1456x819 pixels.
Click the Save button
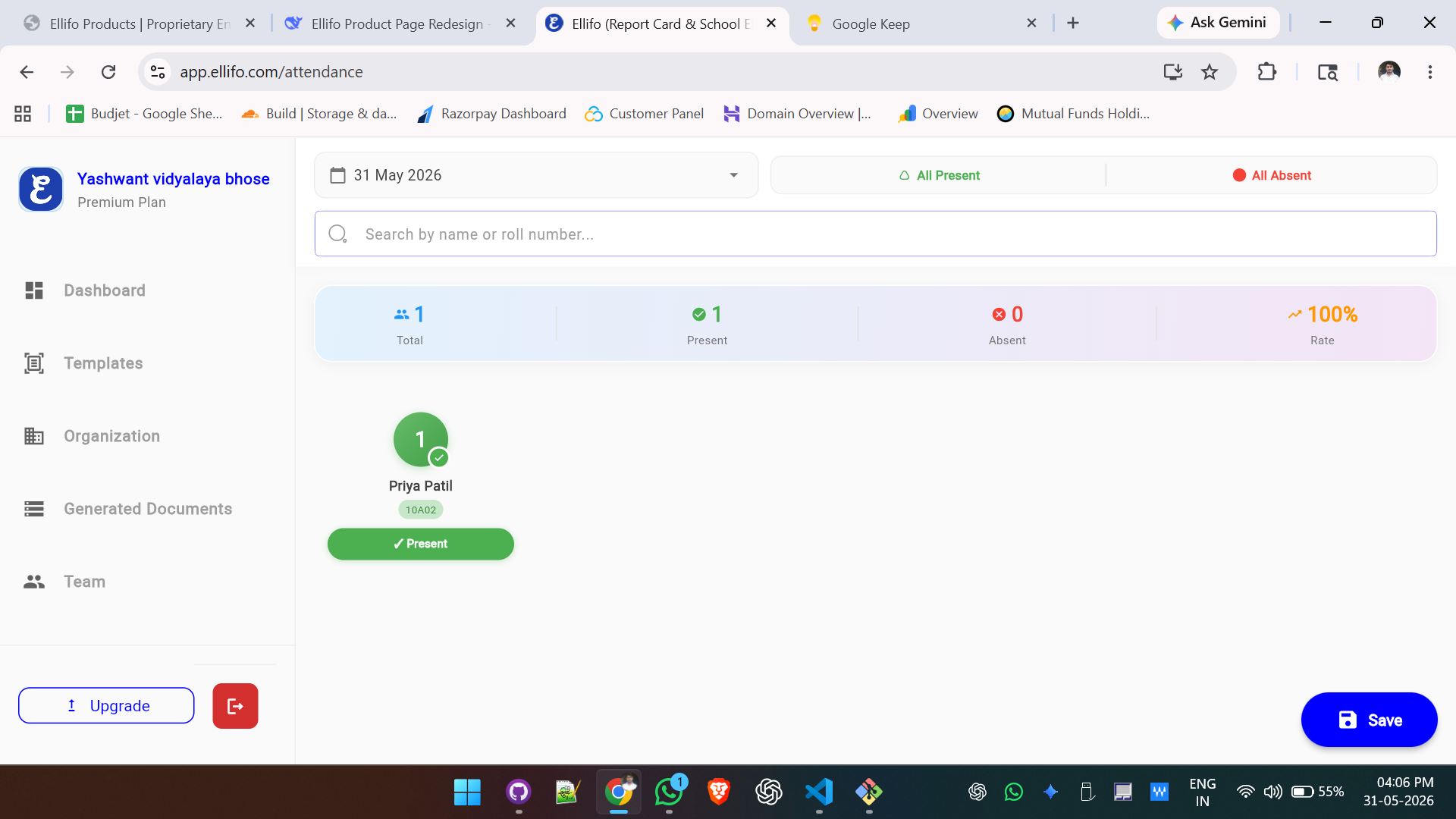1370,720
